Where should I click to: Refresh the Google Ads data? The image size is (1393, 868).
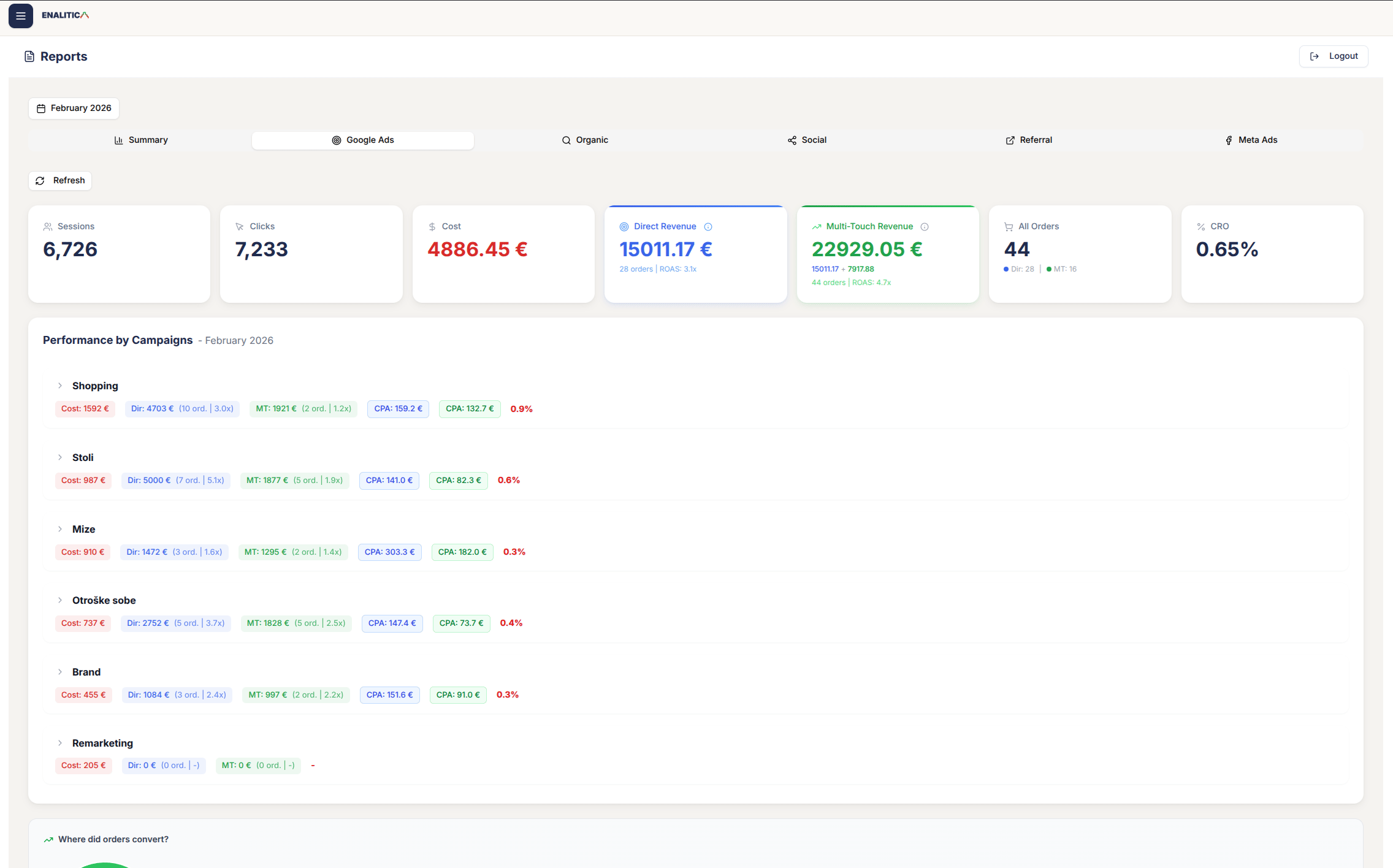click(x=59, y=180)
